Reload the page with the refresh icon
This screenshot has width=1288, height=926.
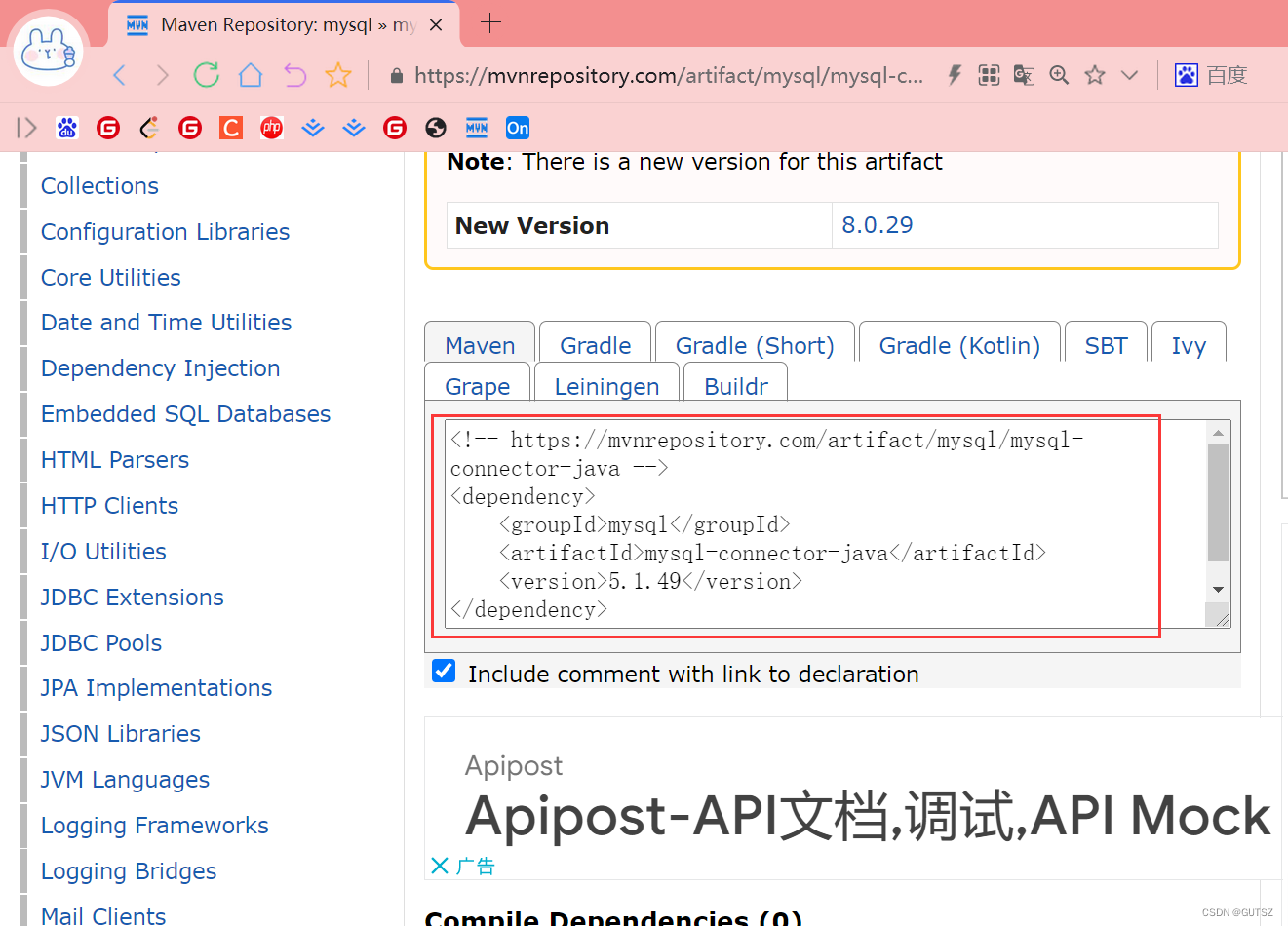click(207, 75)
